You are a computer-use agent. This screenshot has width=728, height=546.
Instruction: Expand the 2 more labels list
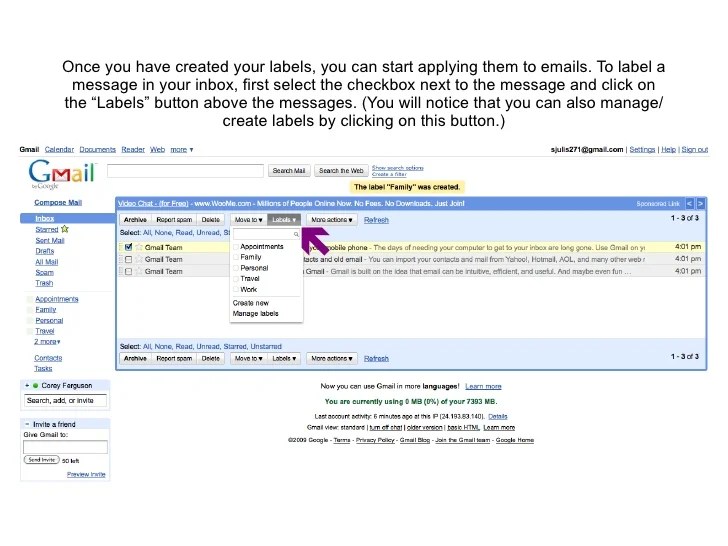(47, 342)
